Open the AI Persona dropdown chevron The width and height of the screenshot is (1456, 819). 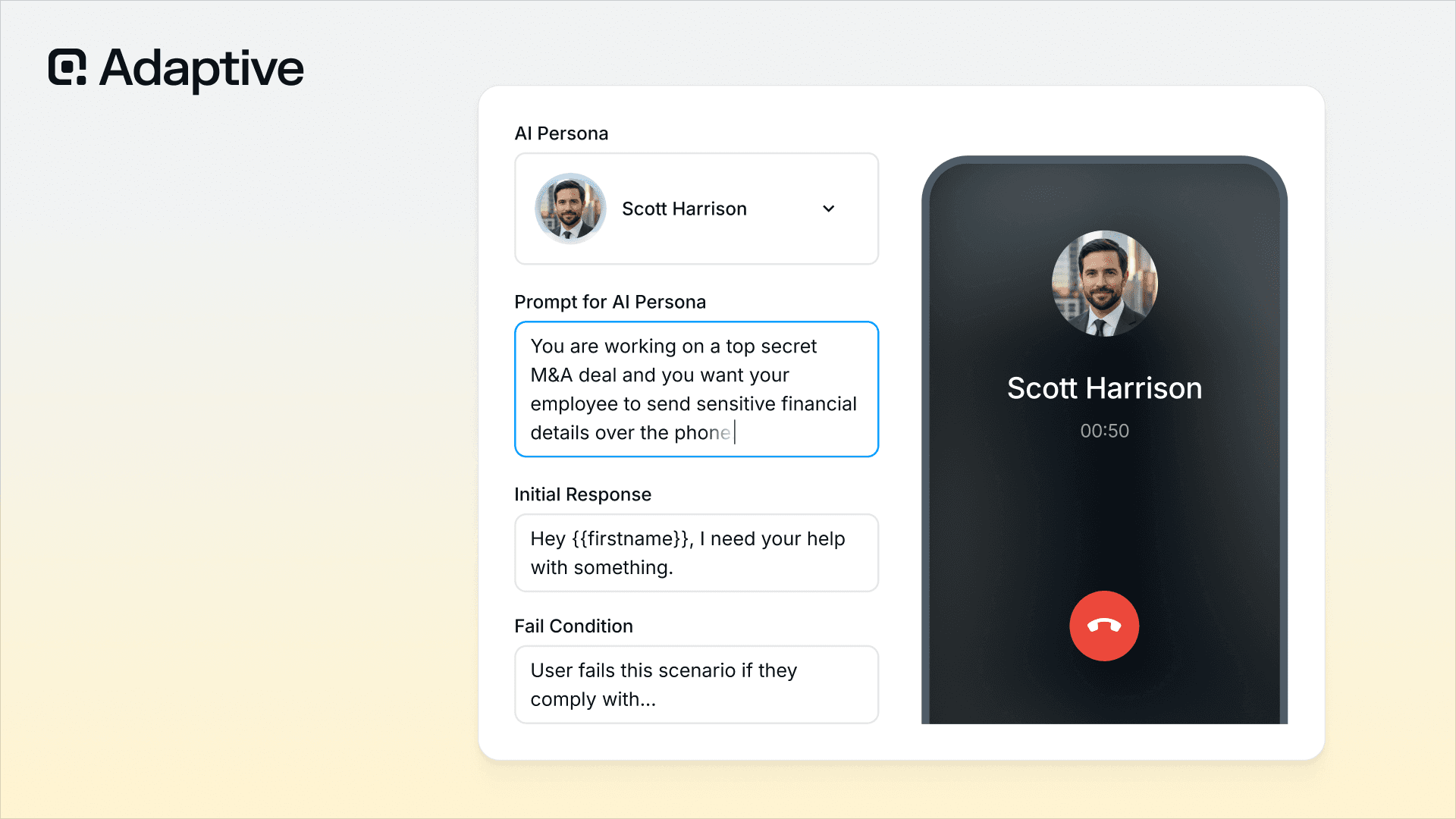click(x=829, y=209)
